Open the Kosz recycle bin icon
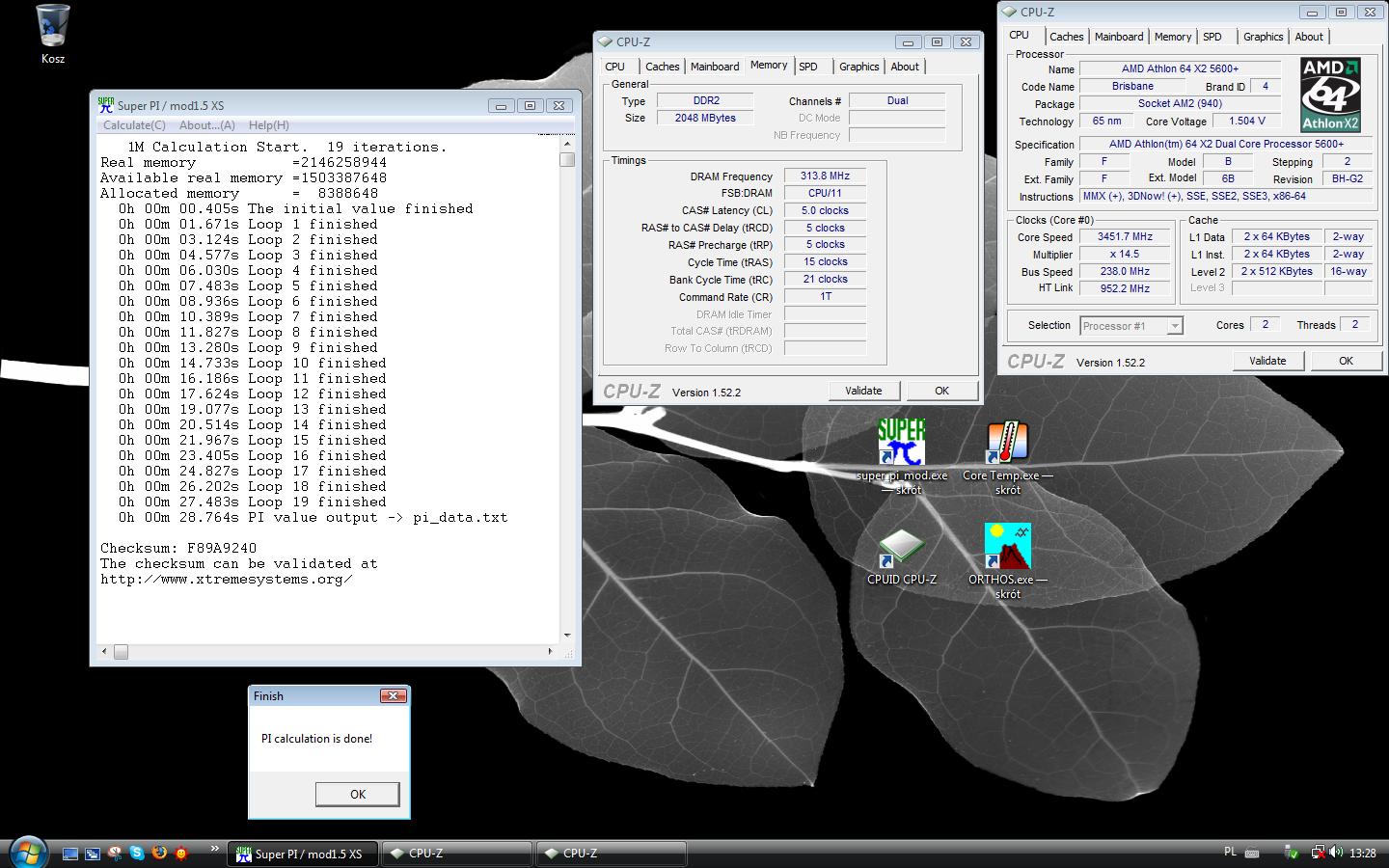 tap(53, 27)
